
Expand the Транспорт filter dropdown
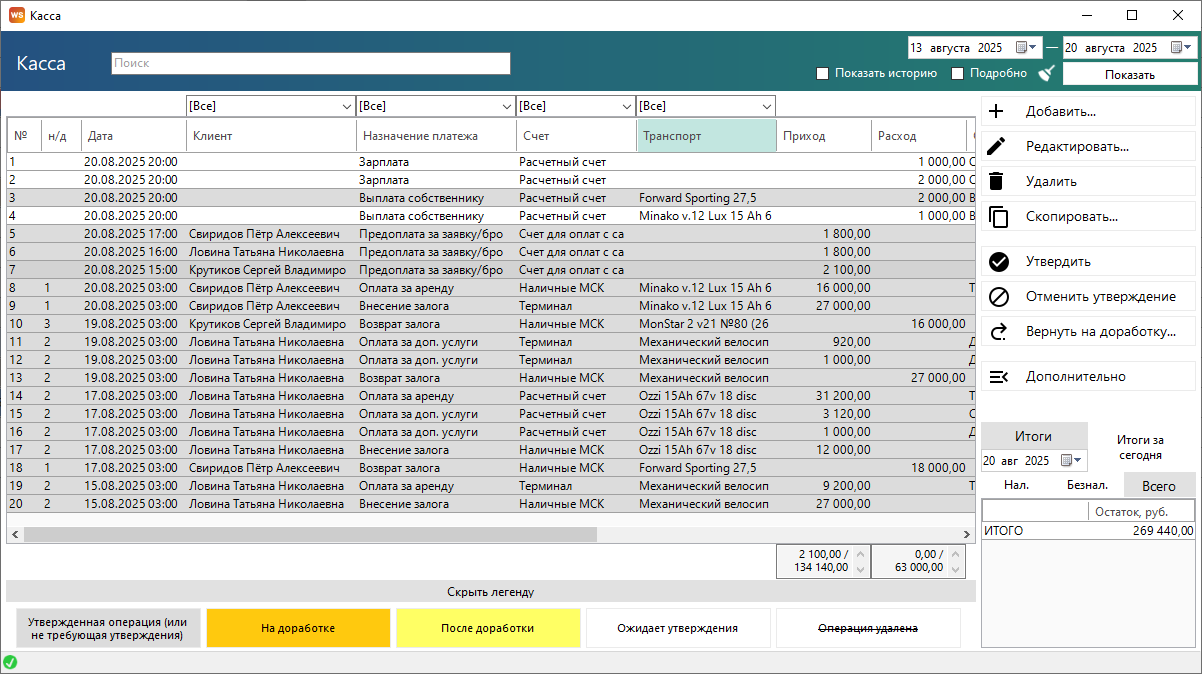(x=766, y=106)
